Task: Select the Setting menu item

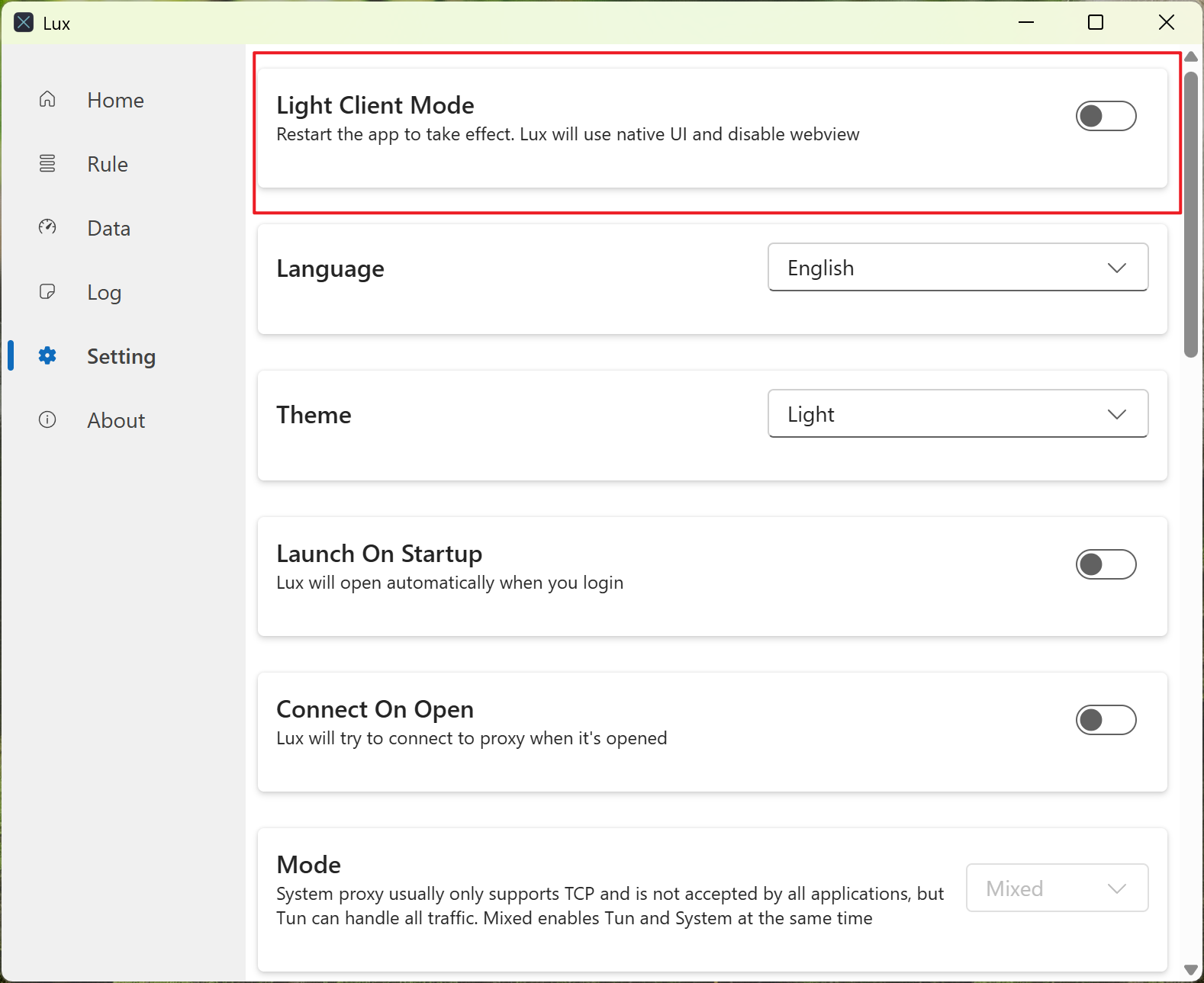Action: pyautogui.click(x=123, y=356)
